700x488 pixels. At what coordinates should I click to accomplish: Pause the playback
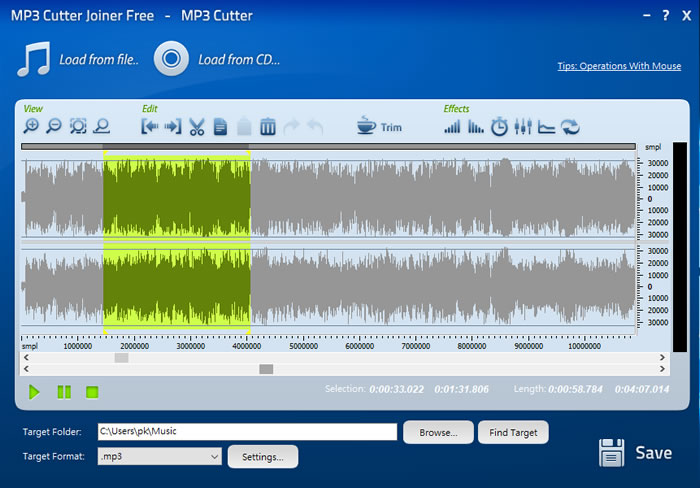[x=64, y=392]
